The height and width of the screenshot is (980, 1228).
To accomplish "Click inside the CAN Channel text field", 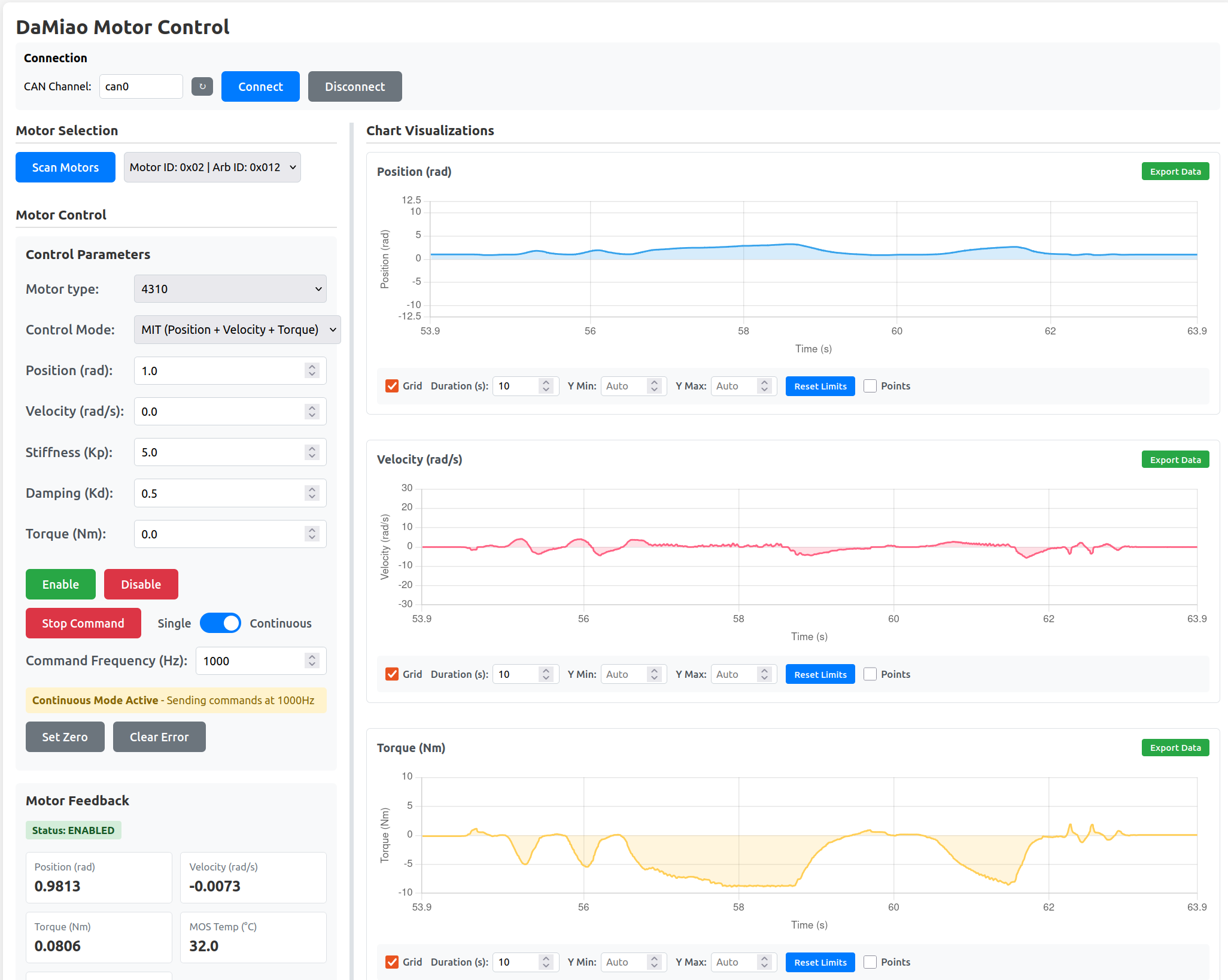I will (x=141, y=86).
